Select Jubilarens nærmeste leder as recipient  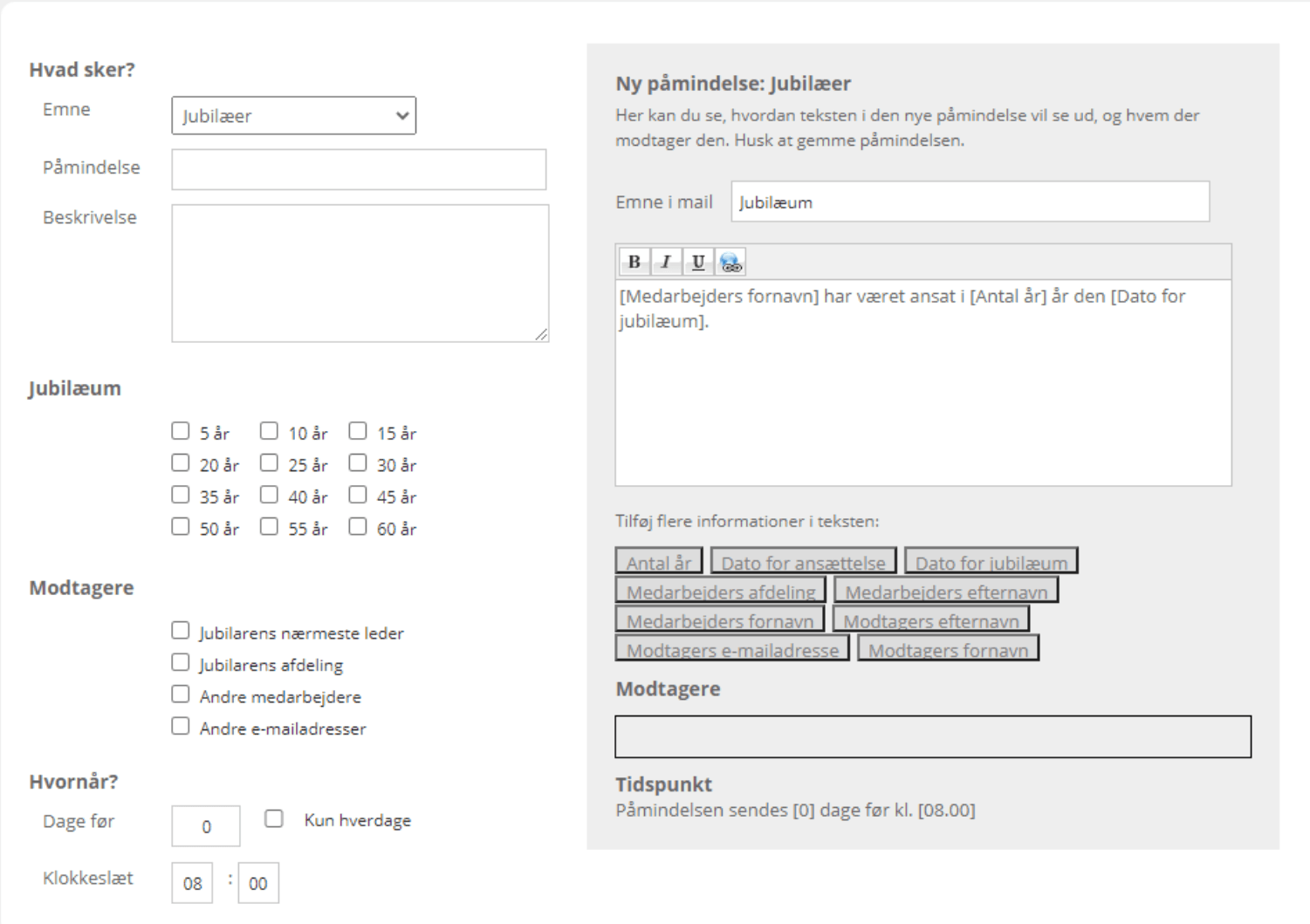(x=181, y=631)
